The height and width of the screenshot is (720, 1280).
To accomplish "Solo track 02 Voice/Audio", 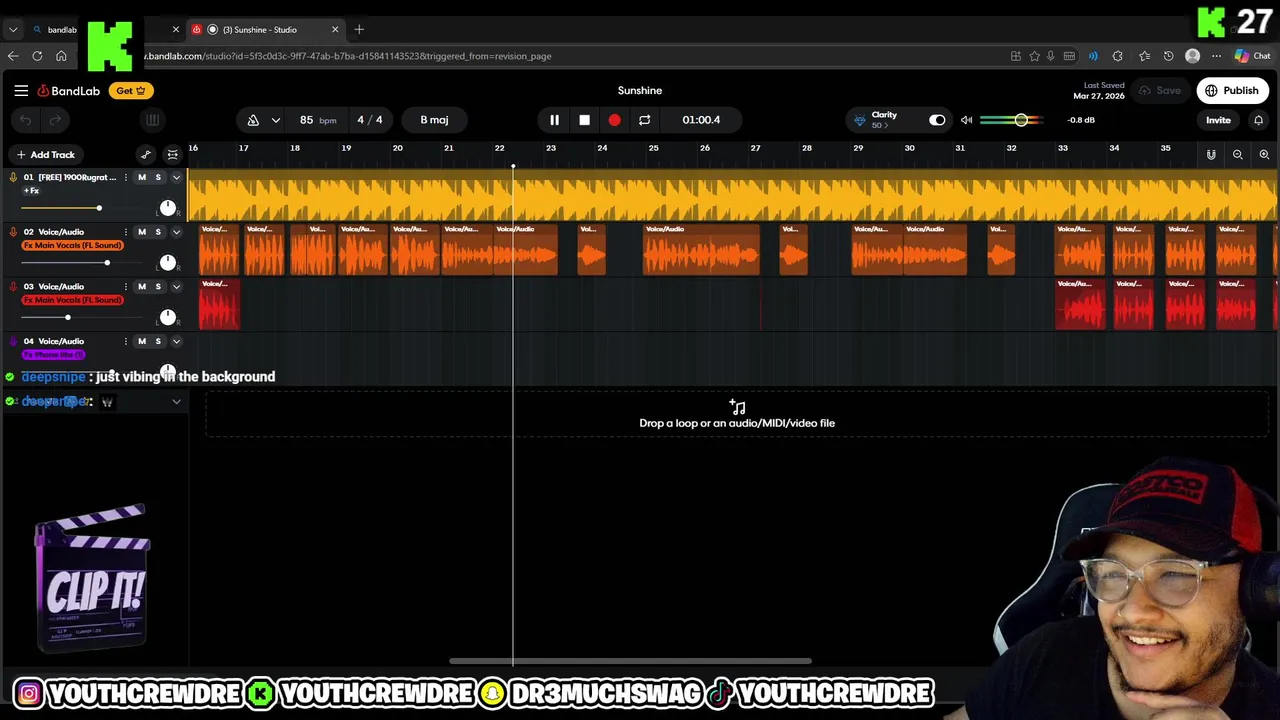I will (x=157, y=232).
